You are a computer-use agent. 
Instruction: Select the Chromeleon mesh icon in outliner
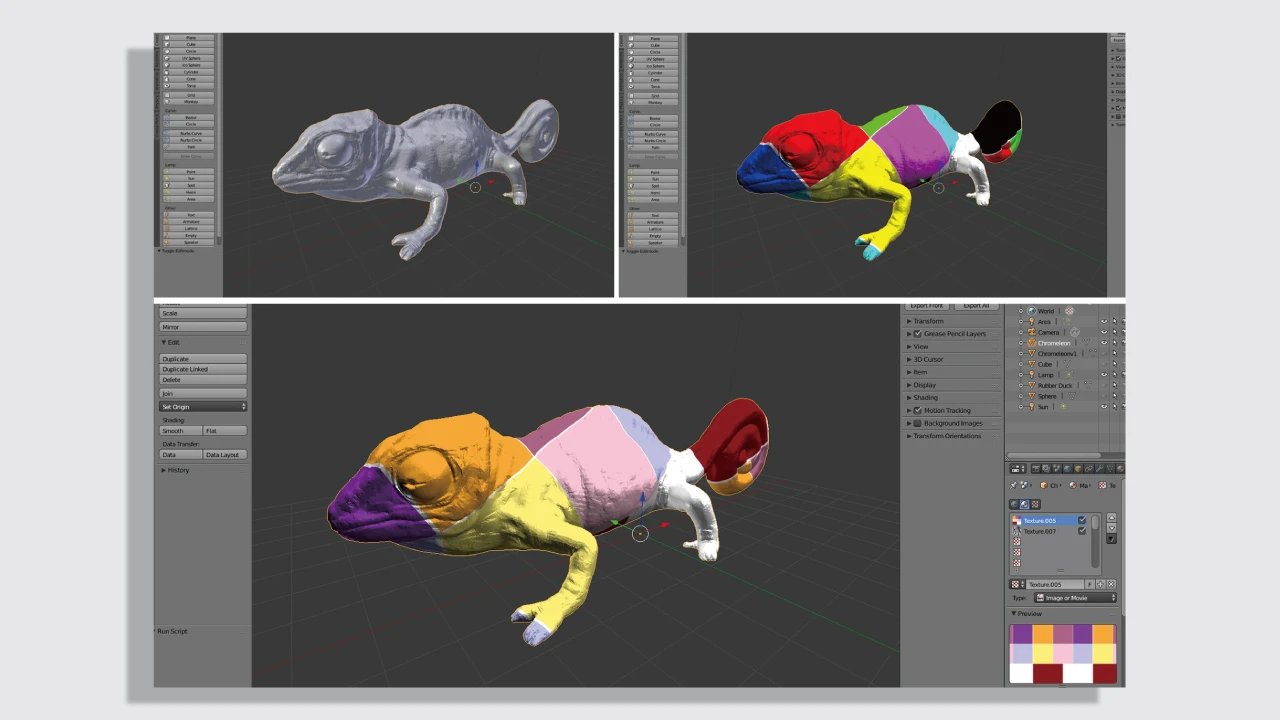pyautogui.click(x=1032, y=343)
